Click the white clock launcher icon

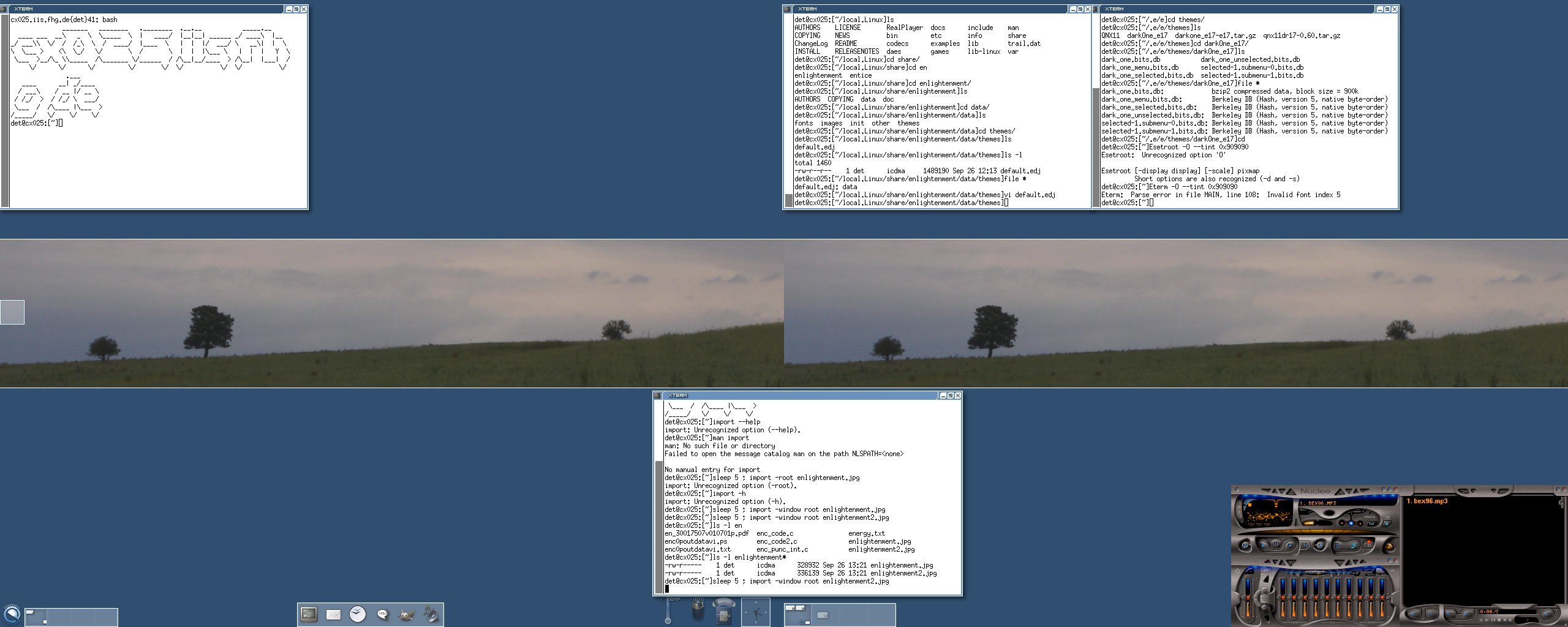pos(358,614)
